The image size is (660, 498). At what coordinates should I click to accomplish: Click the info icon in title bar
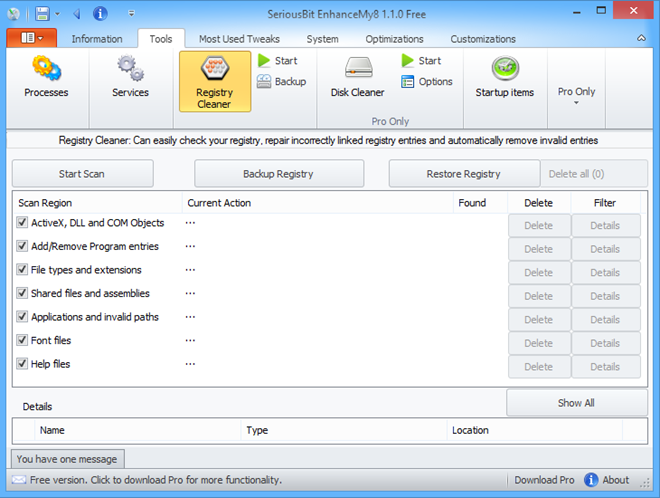(100, 14)
